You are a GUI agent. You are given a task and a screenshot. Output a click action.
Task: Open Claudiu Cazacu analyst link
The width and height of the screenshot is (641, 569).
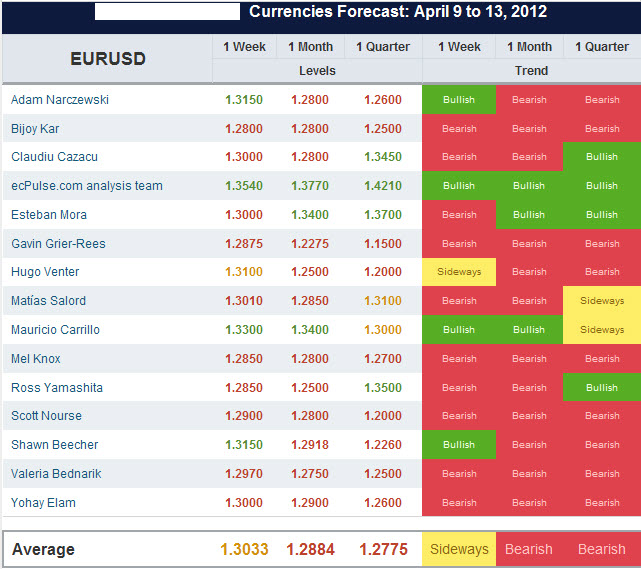(54, 157)
